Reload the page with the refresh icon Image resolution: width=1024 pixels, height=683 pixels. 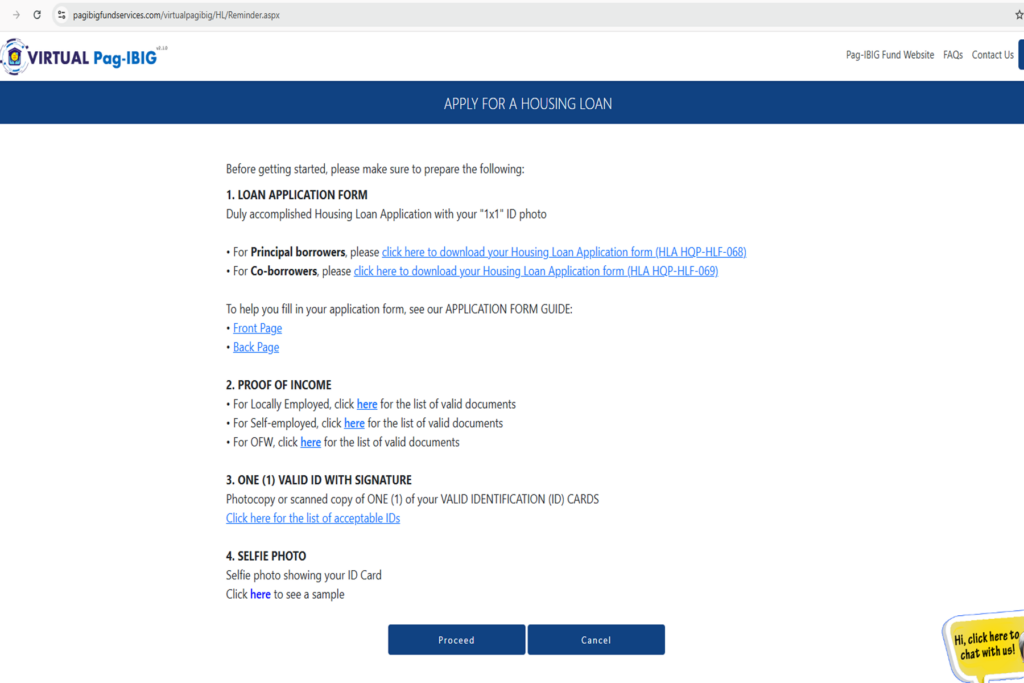(37, 15)
